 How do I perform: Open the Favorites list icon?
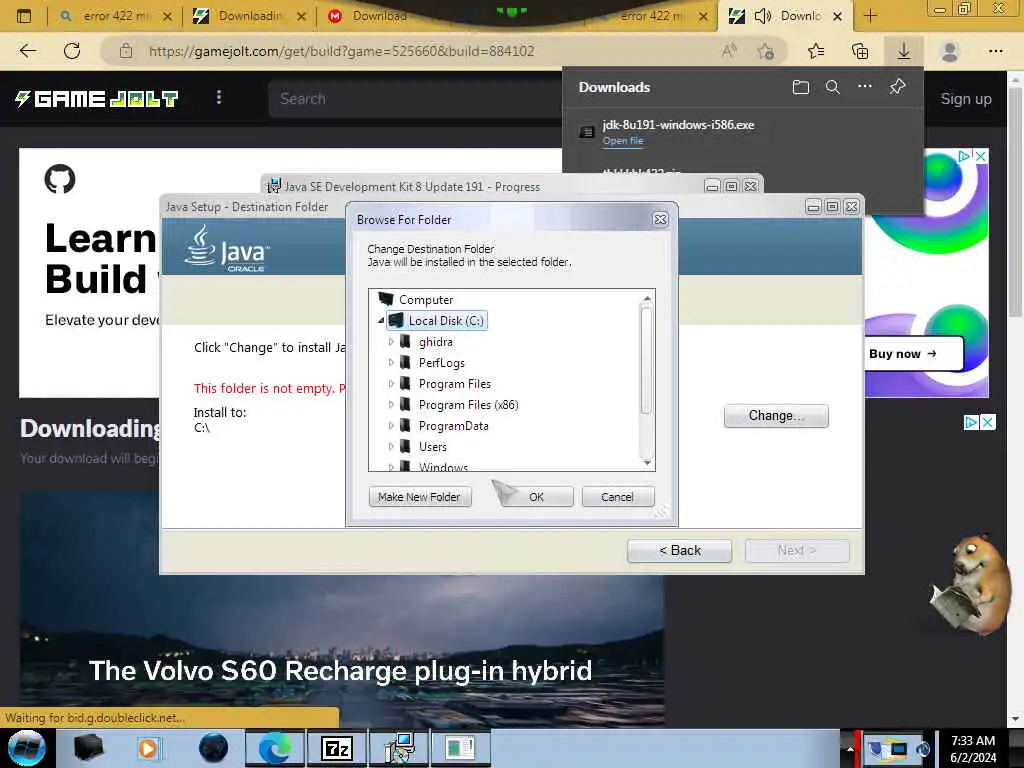[816, 51]
